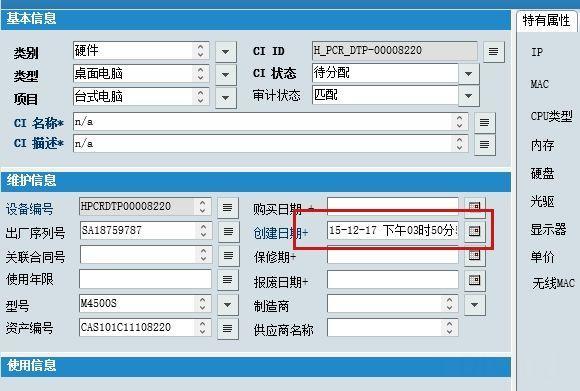This screenshot has height=391, width=580.
Task: Click the CPU类型 attribute label
Action: pos(552,116)
